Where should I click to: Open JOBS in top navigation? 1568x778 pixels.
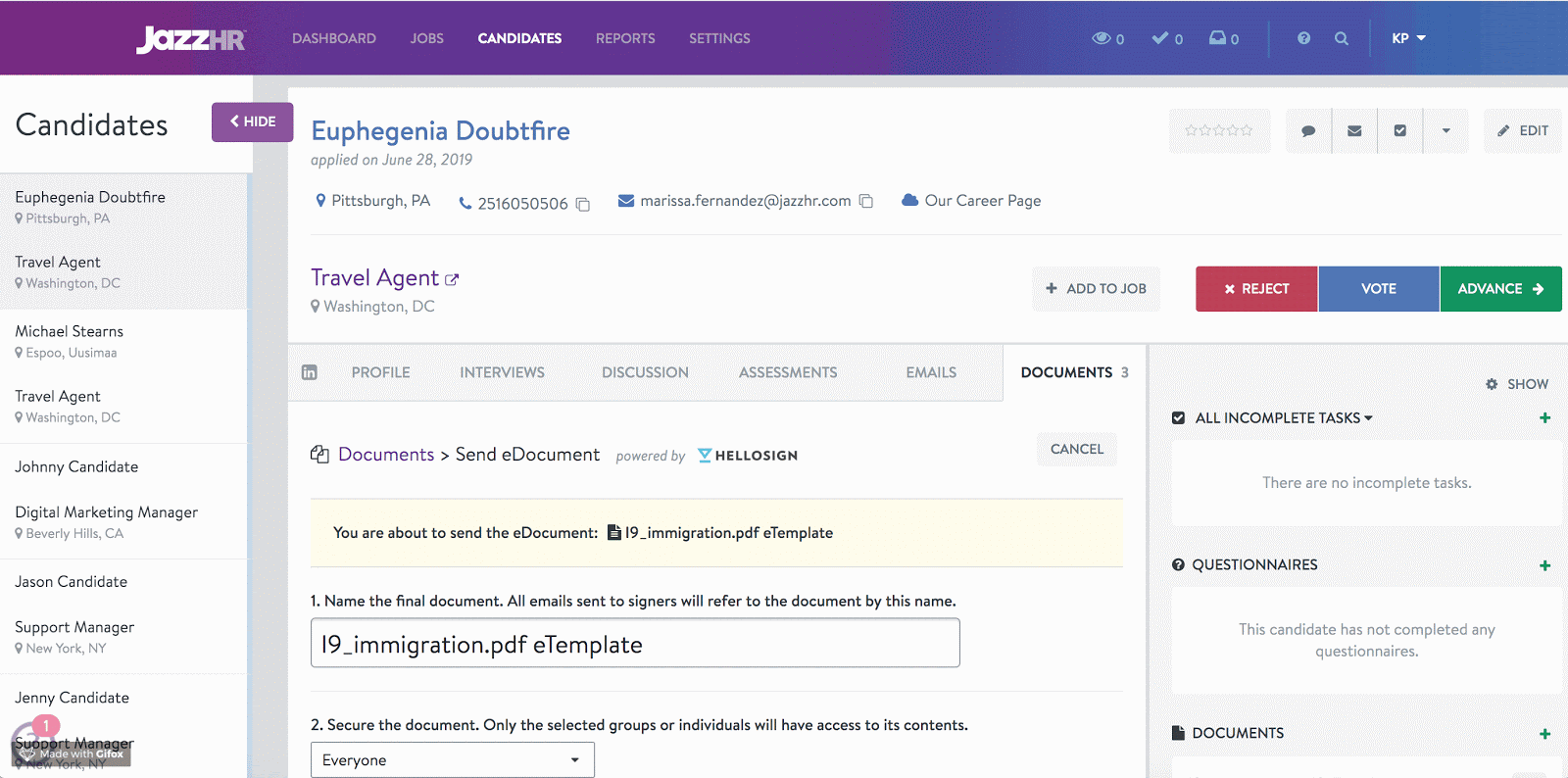click(427, 38)
